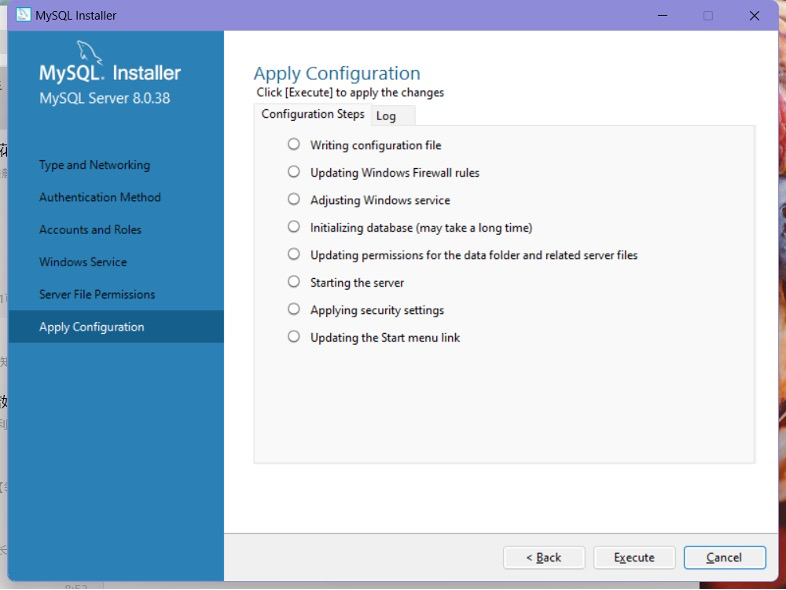The image size is (786, 590).
Task: Open the Configuration Steps tab
Action: 313,114
